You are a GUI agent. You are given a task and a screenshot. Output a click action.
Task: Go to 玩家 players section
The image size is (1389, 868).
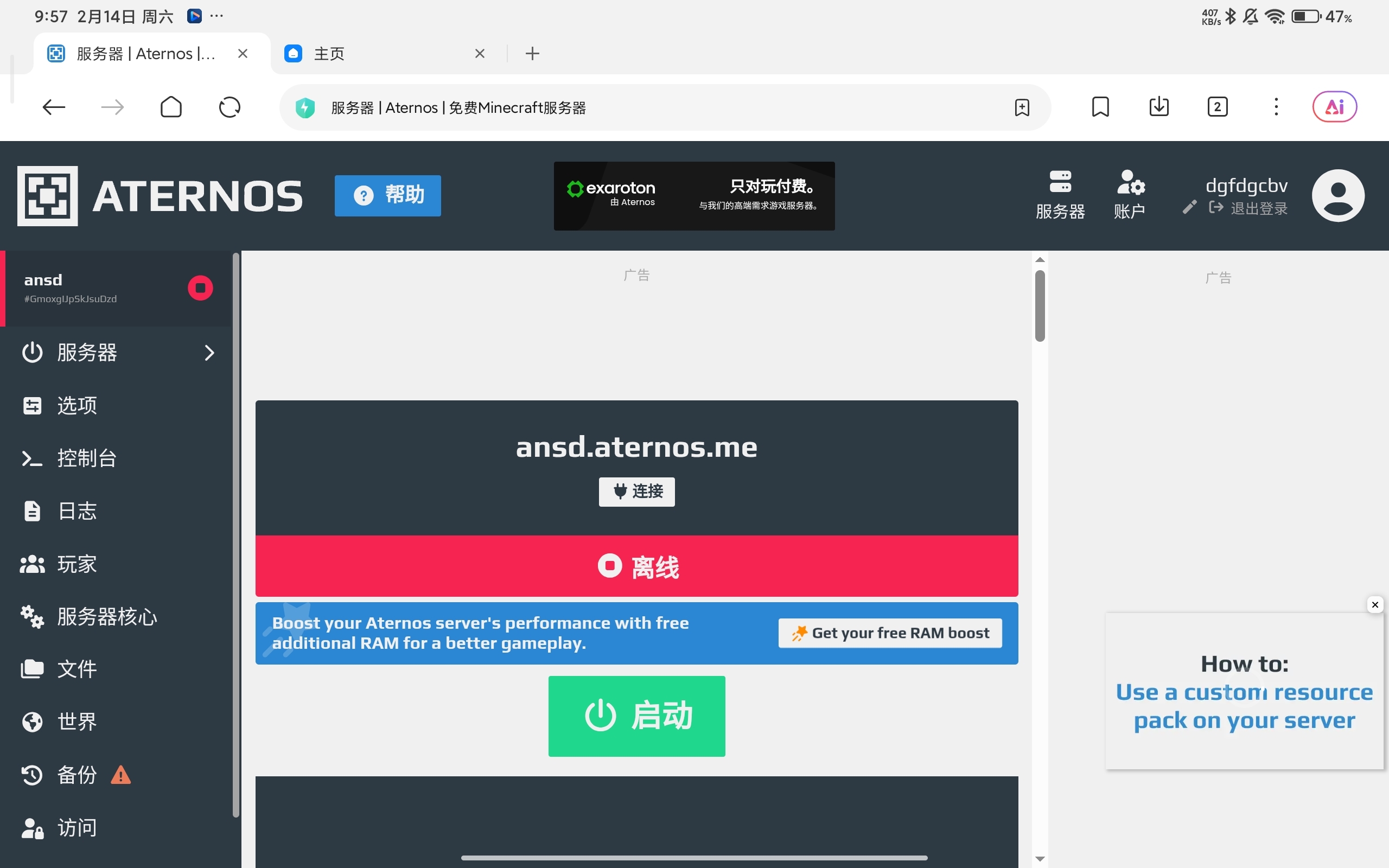(x=77, y=564)
